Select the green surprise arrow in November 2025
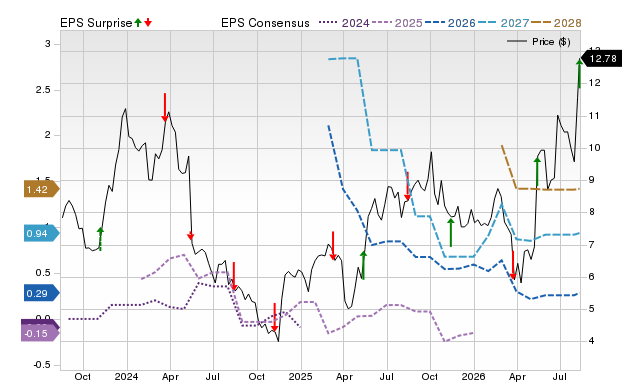Image resolution: width=640 pixels, height=382 pixels. (x=451, y=233)
